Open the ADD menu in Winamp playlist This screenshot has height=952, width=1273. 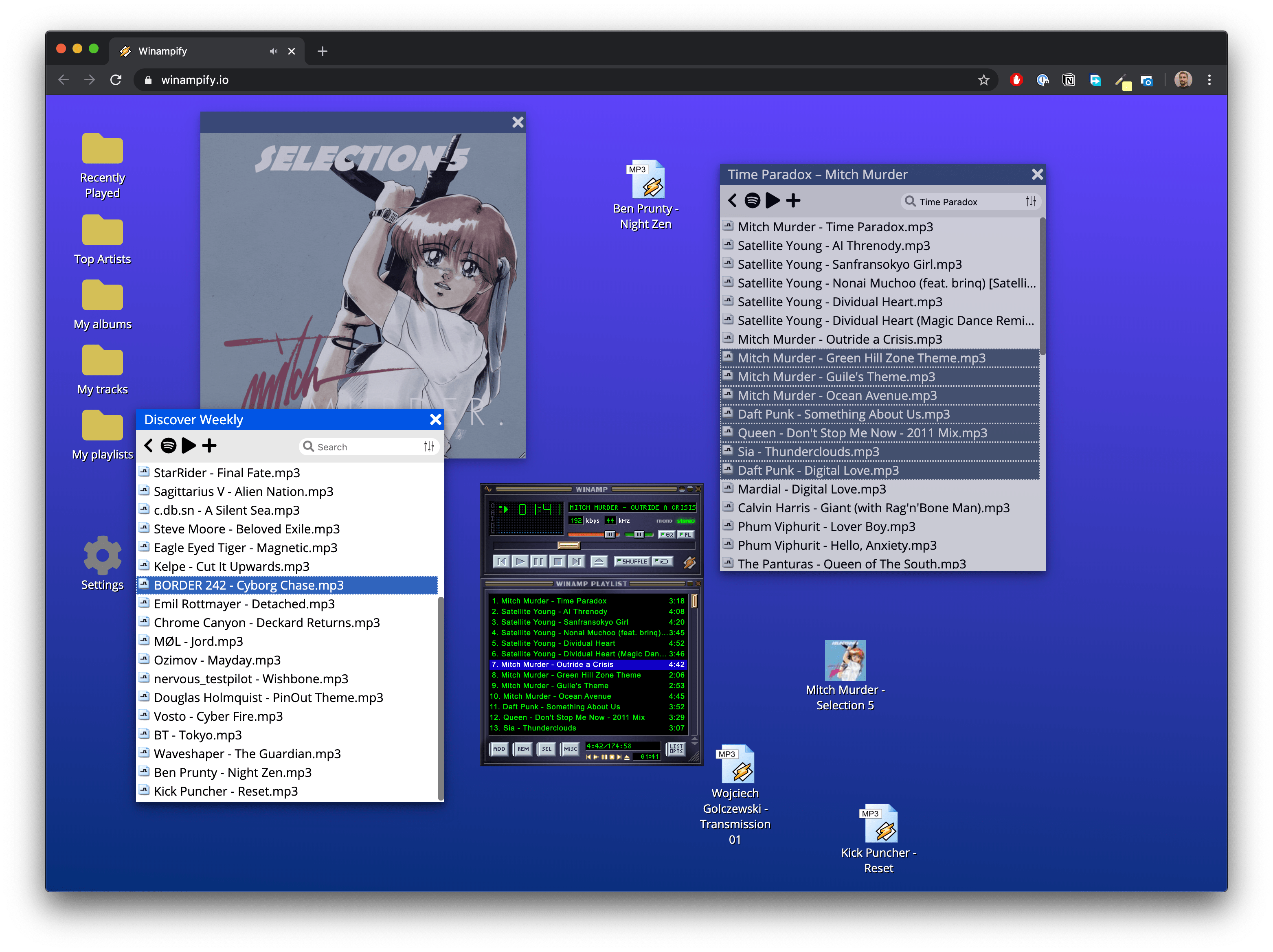(499, 749)
